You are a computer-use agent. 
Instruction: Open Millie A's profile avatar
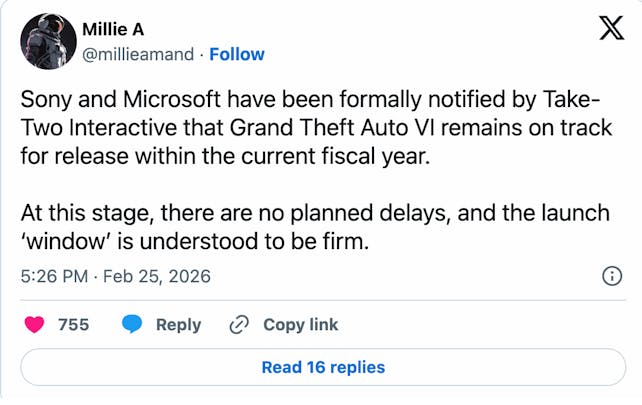(48, 41)
